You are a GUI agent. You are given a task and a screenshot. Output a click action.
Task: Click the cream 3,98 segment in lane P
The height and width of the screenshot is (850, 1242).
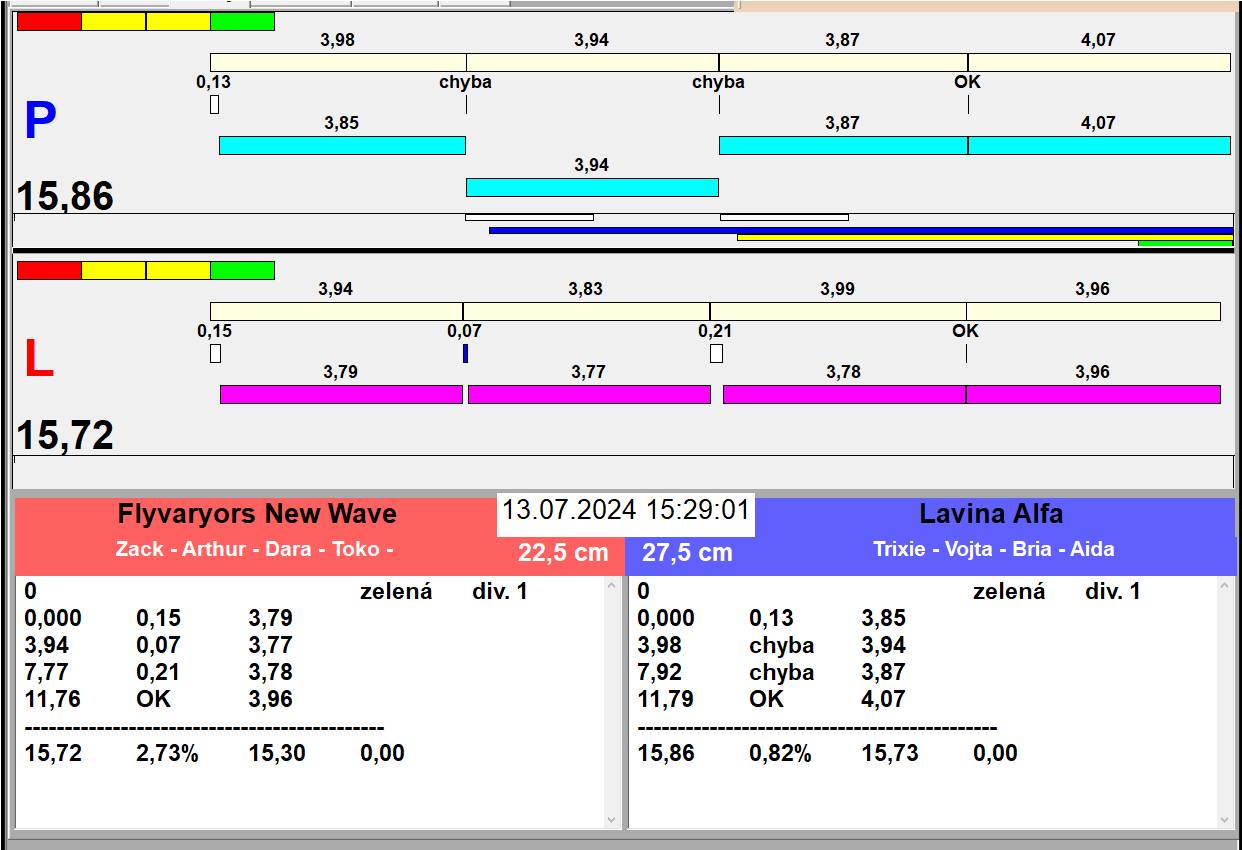(x=338, y=62)
